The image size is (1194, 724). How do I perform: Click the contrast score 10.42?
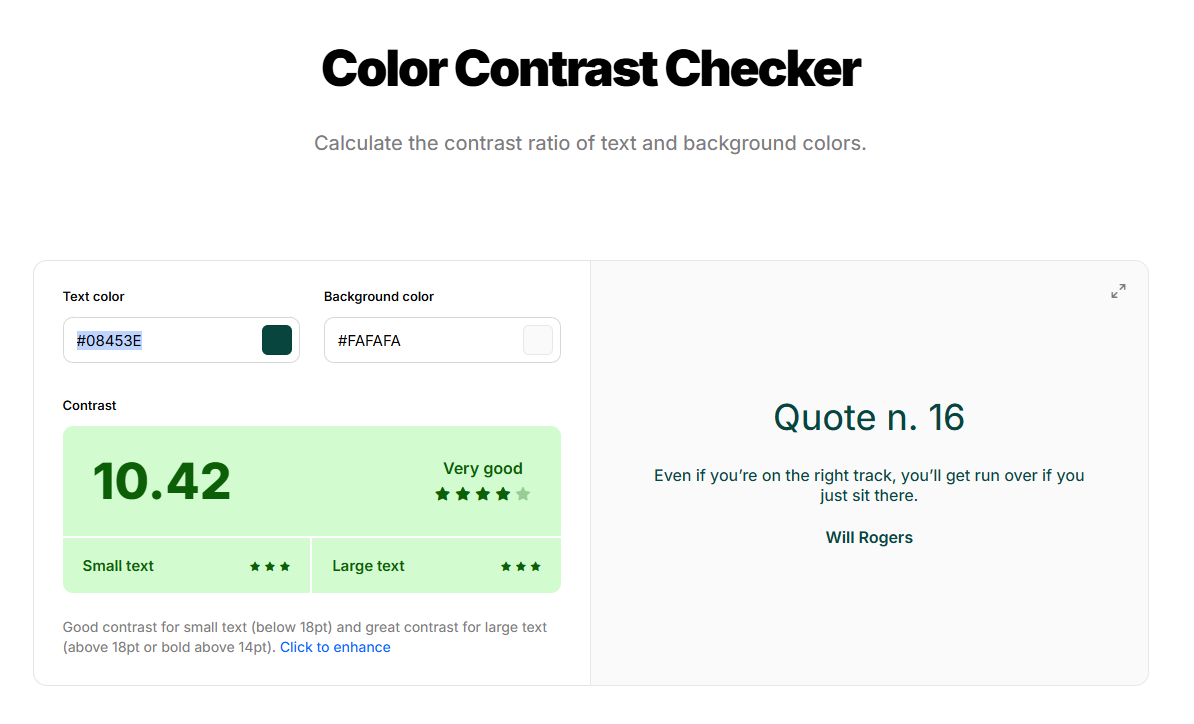point(161,481)
